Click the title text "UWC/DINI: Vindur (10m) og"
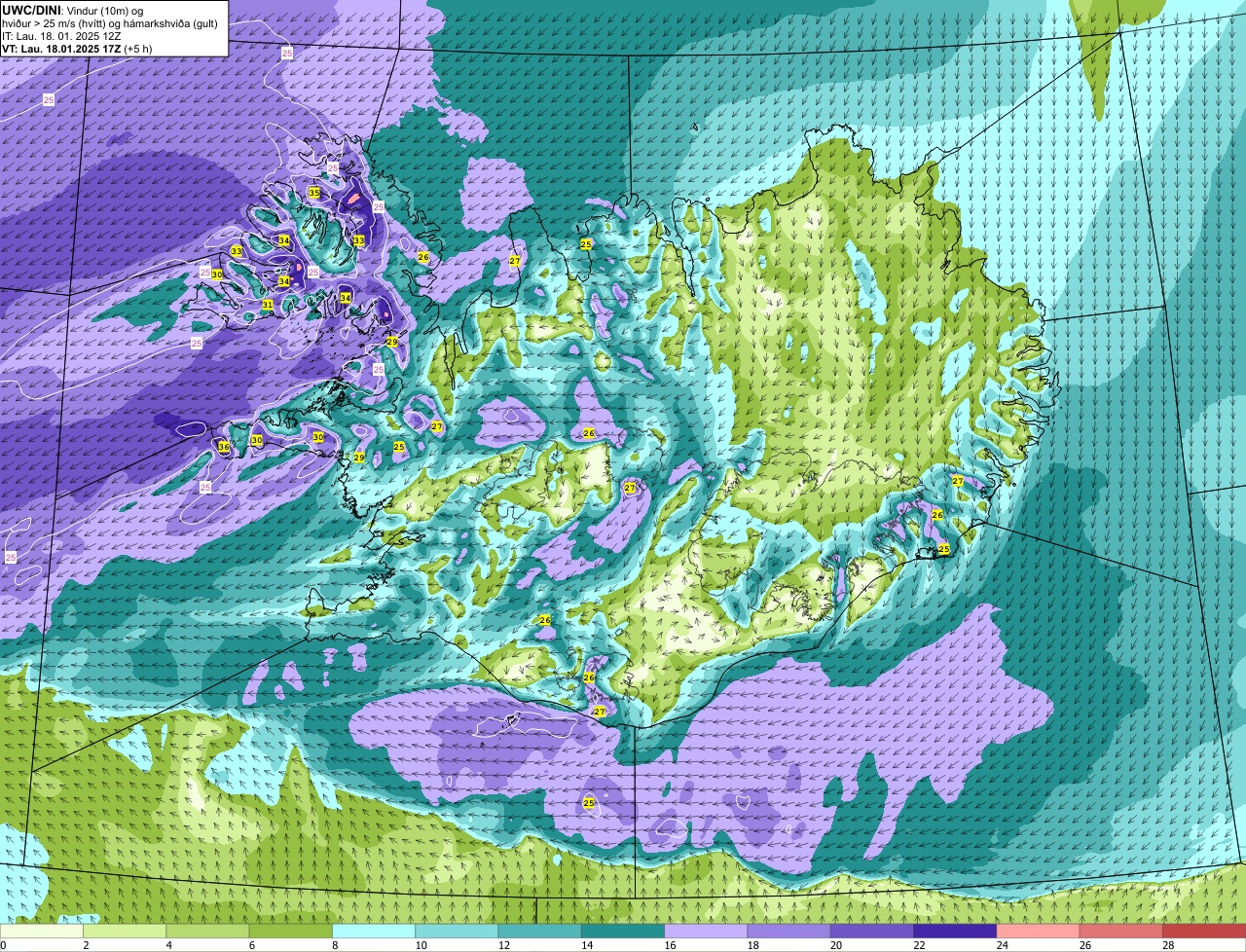 [73, 11]
